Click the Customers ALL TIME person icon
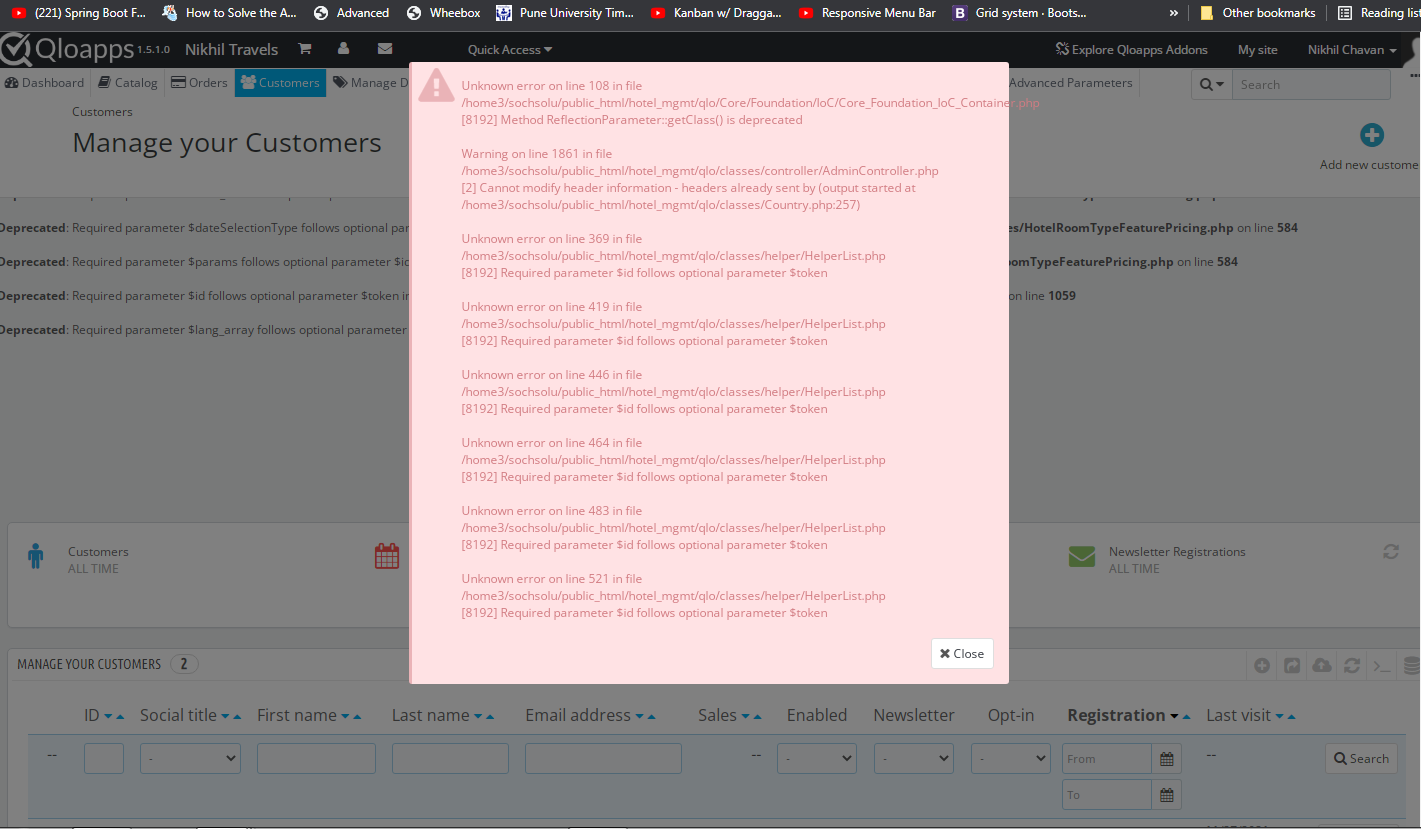Screen dimensions: 1421x829 tap(36, 556)
